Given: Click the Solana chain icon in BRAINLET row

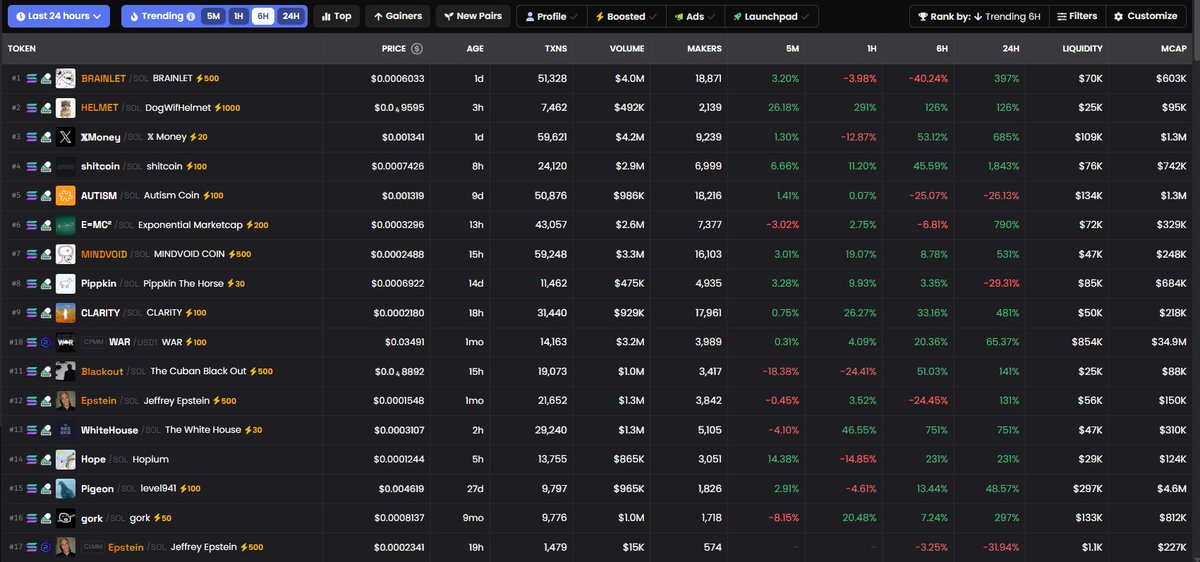Looking at the screenshot, I should click(31, 78).
